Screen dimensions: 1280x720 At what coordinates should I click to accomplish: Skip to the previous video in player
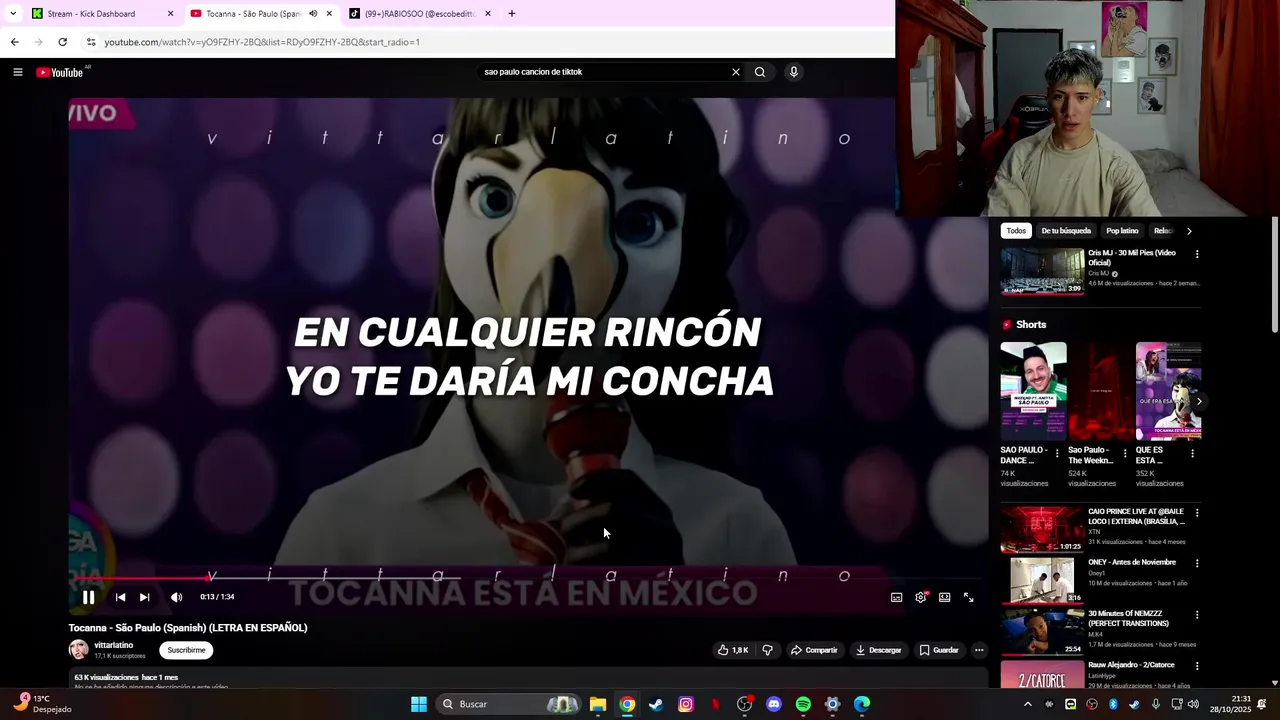point(120,597)
